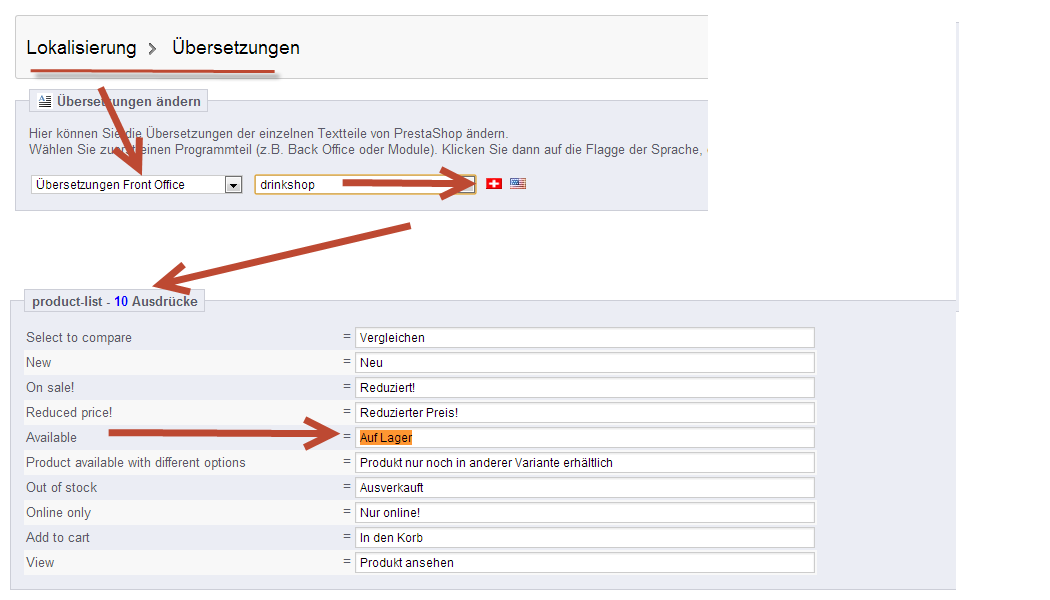Image resolution: width=1050 pixels, height=600 pixels.
Task: Click the Lokalisierung breadcrumb
Action: pos(81,48)
